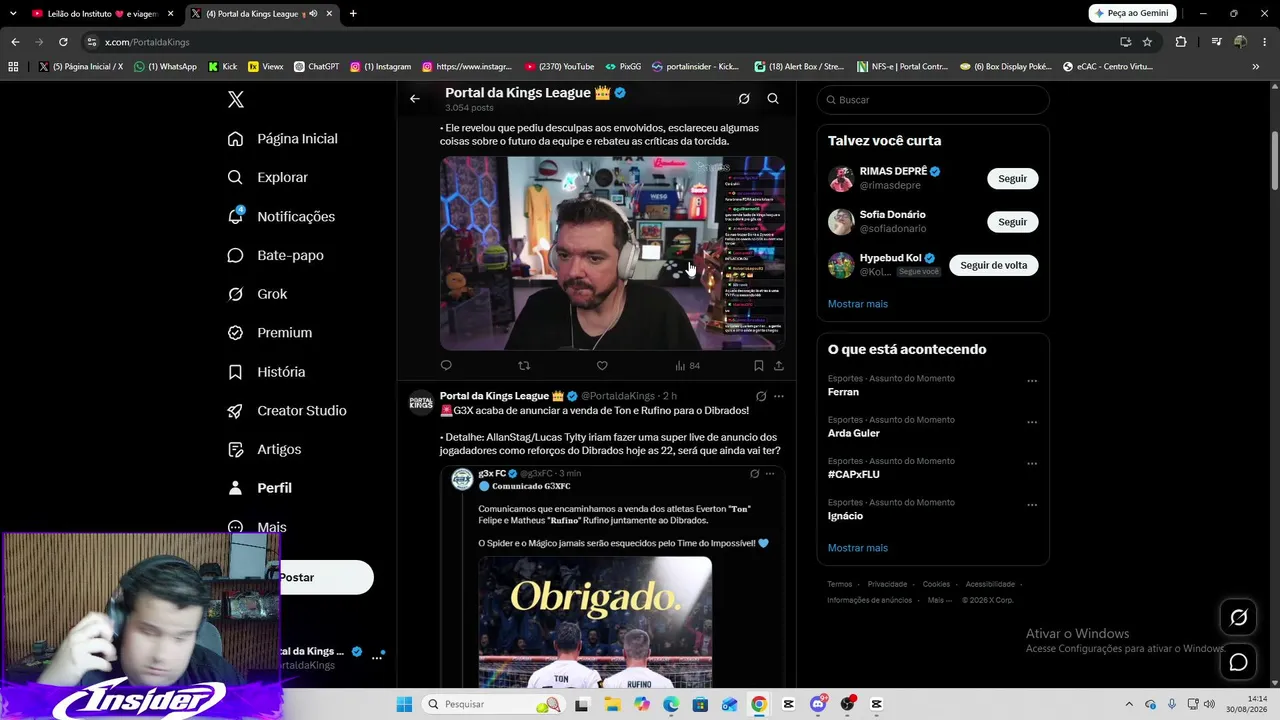
Task: Search within Portal da Kings League profile
Action: (773, 99)
